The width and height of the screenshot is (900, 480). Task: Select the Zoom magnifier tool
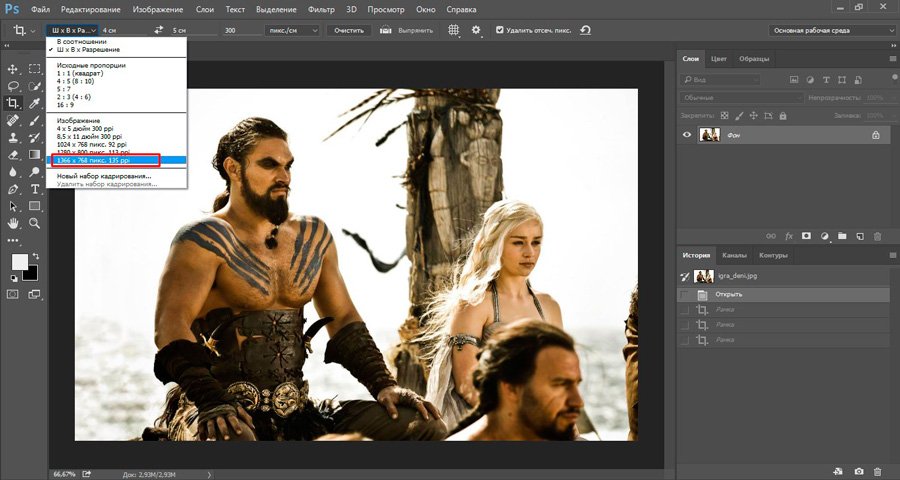pos(35,222)
